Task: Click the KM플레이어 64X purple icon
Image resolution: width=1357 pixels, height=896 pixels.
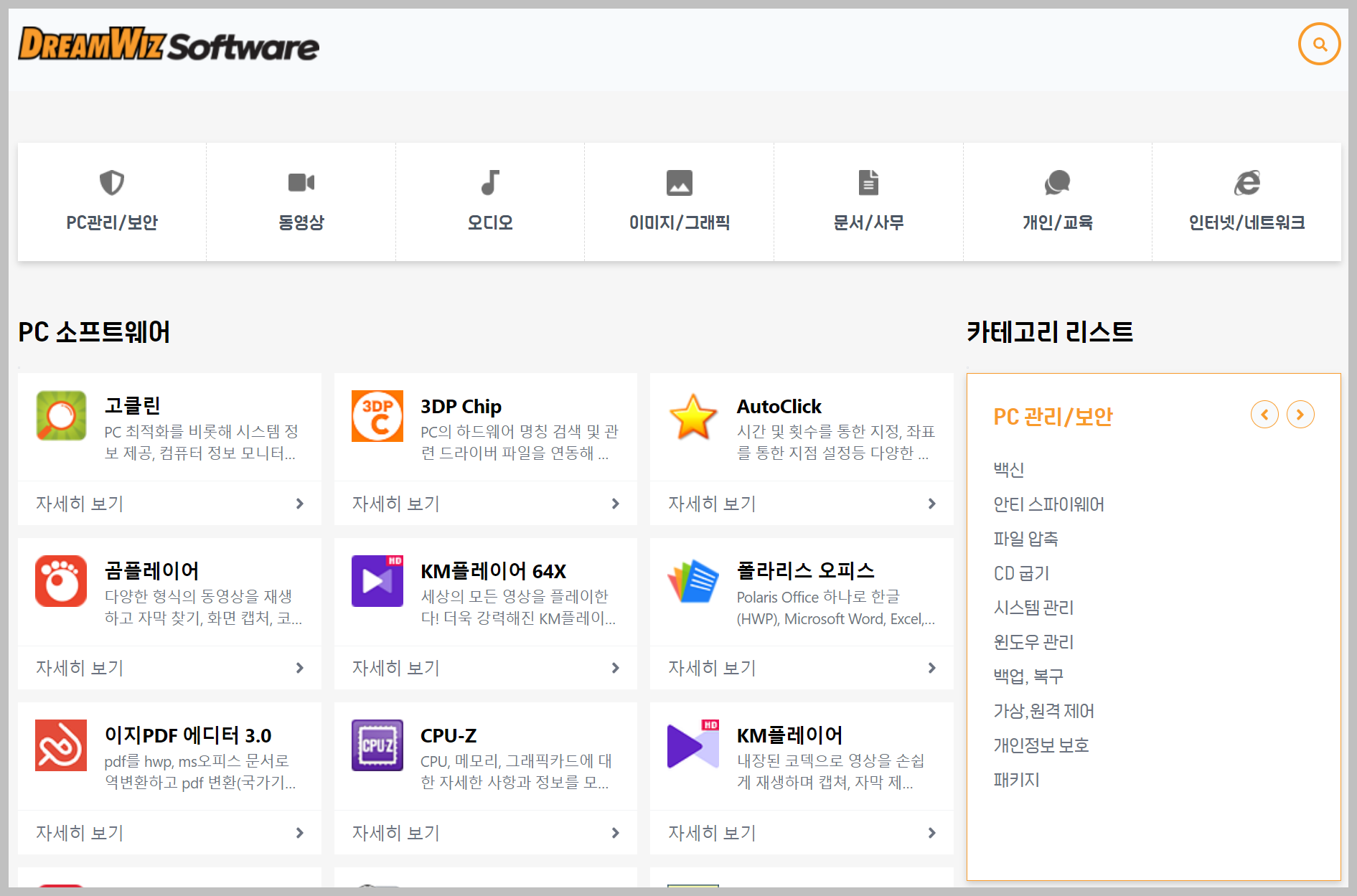Action: click(377, 581)
